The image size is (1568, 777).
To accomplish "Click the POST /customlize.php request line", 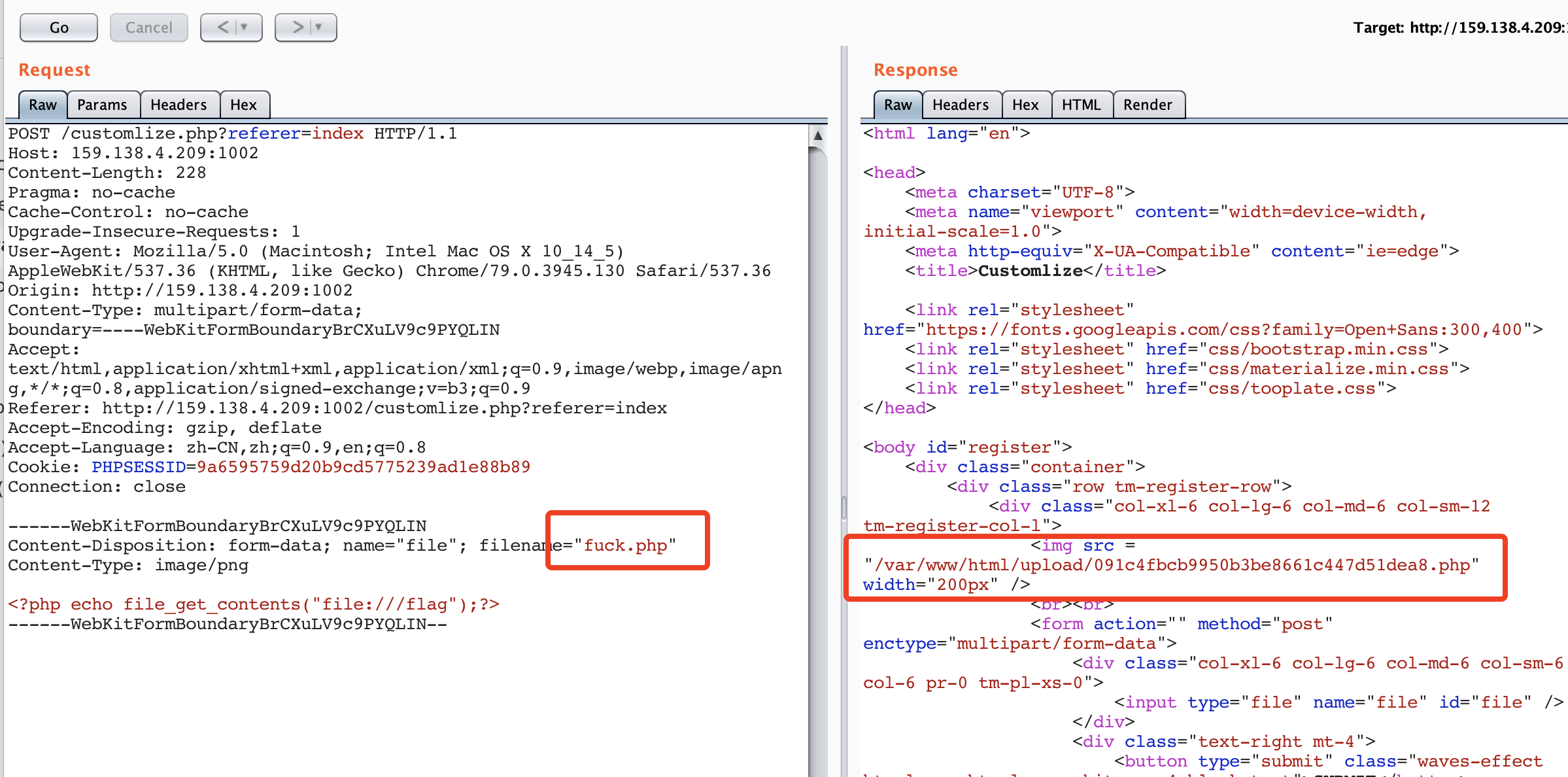I will [x=232, y=133].
